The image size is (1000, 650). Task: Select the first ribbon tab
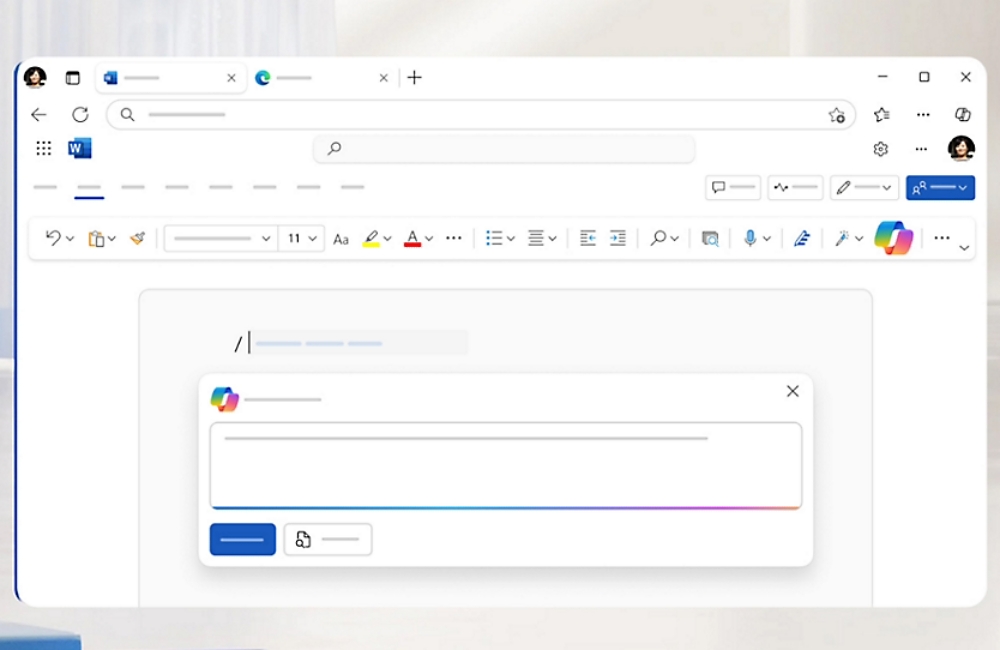coord(45,188)
